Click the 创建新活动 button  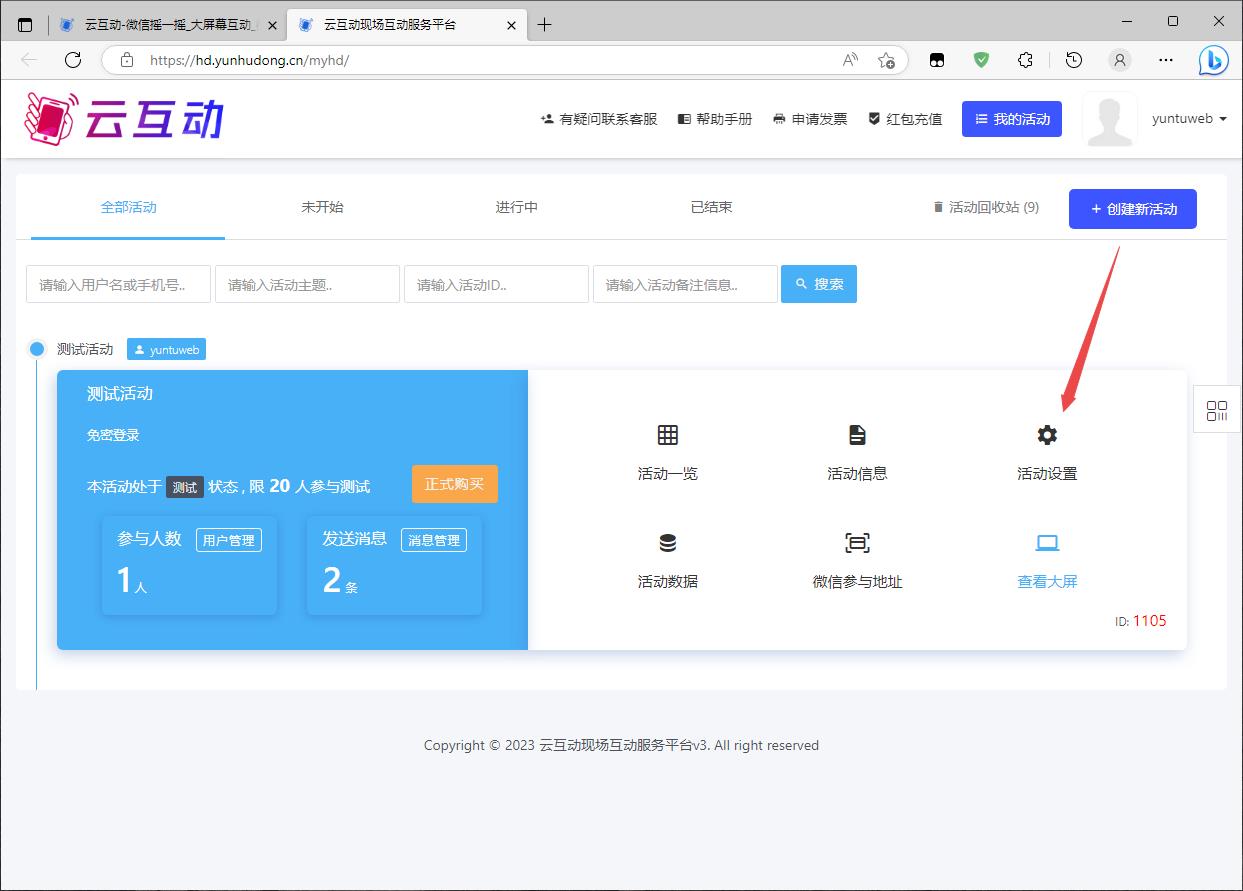coord(1132,209)
